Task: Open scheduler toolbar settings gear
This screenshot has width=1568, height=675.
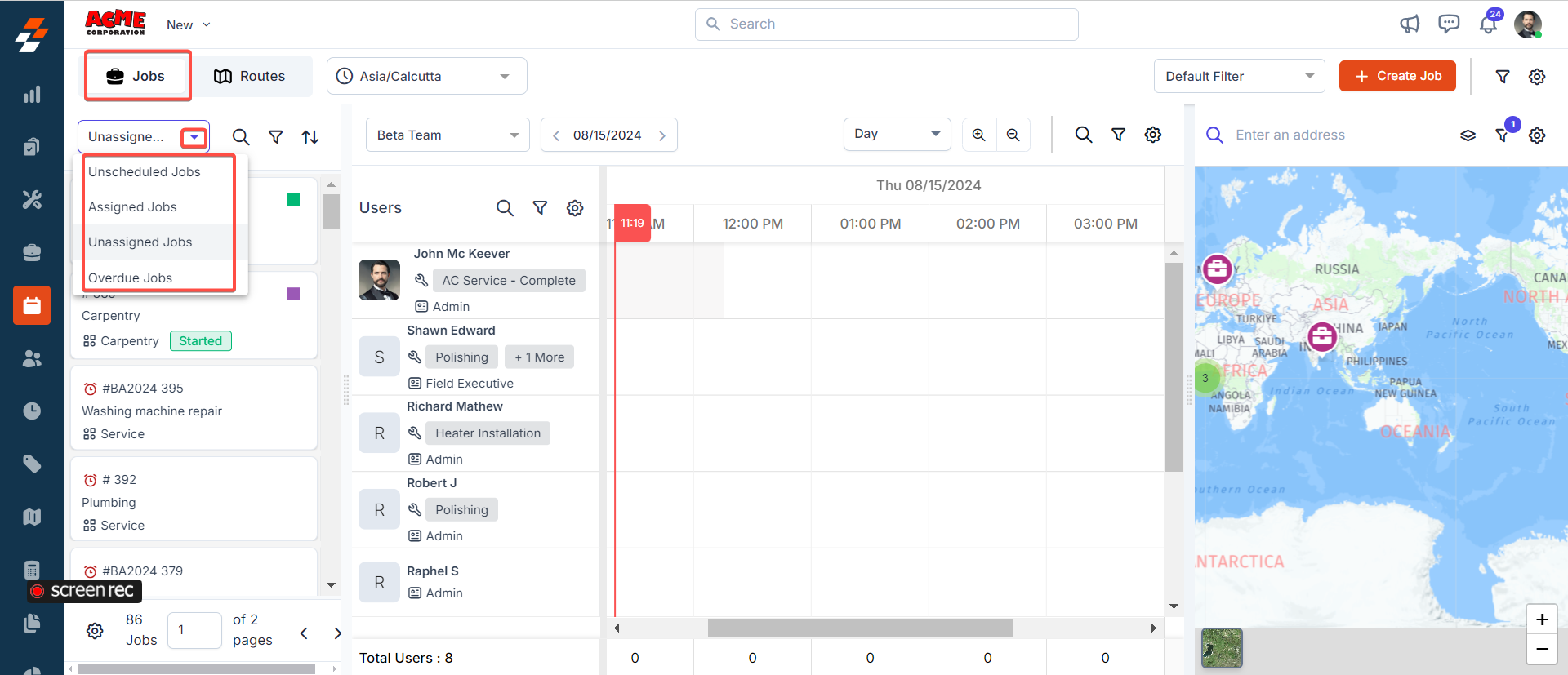Action: point(1153,135)
